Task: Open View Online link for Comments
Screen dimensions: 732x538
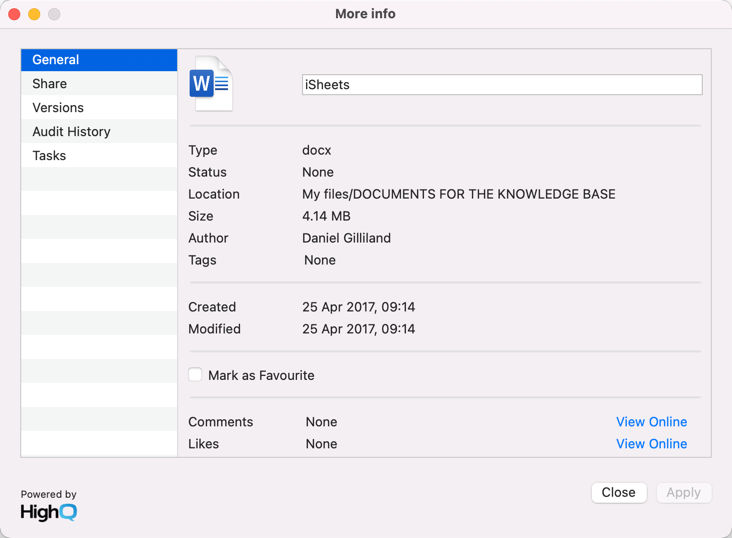Action: 651,422
